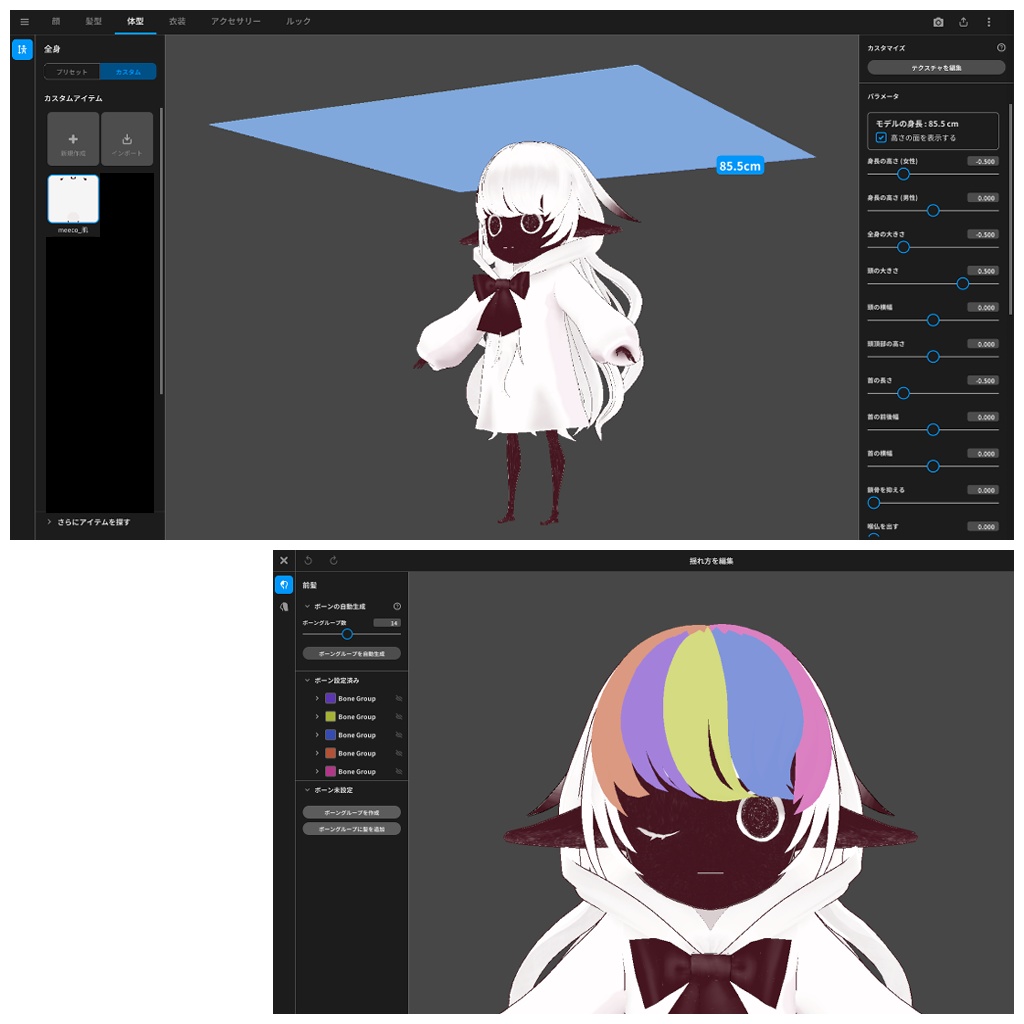Redo in the 揺れ方を編集 panel
Screen dimensions: 1024x1024
333,561
